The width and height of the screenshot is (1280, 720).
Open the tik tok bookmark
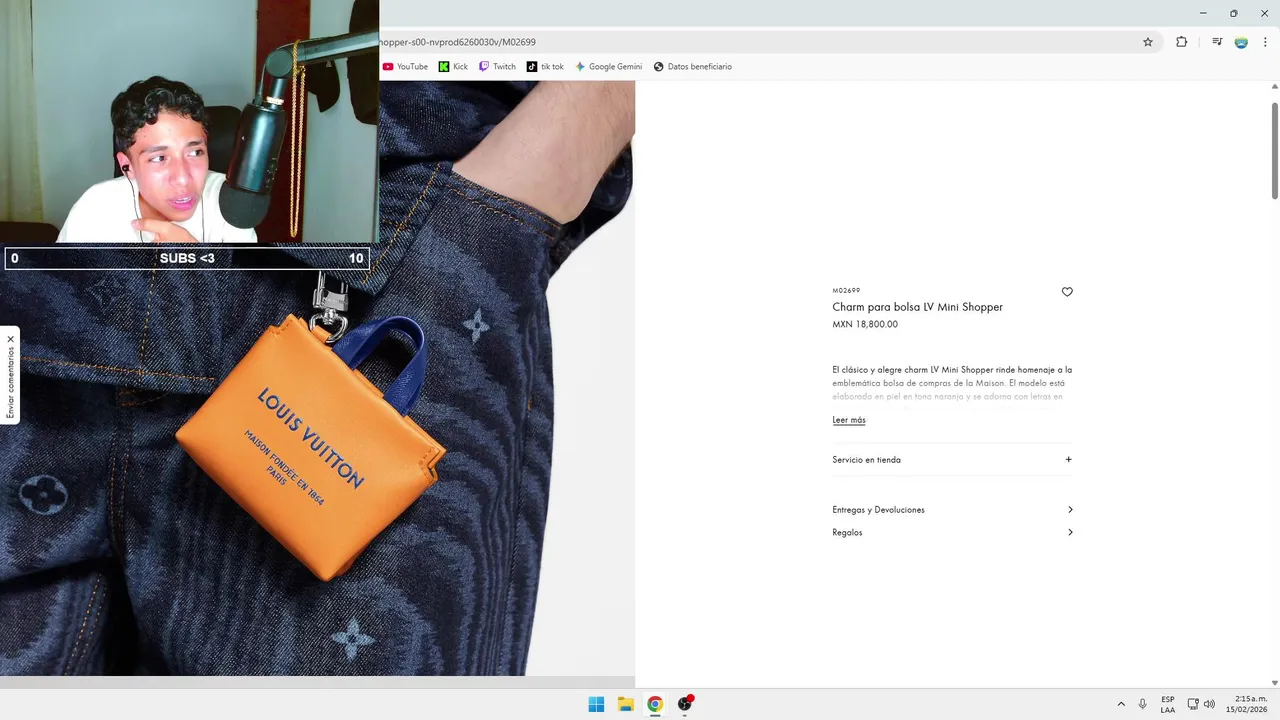point(545,67)
